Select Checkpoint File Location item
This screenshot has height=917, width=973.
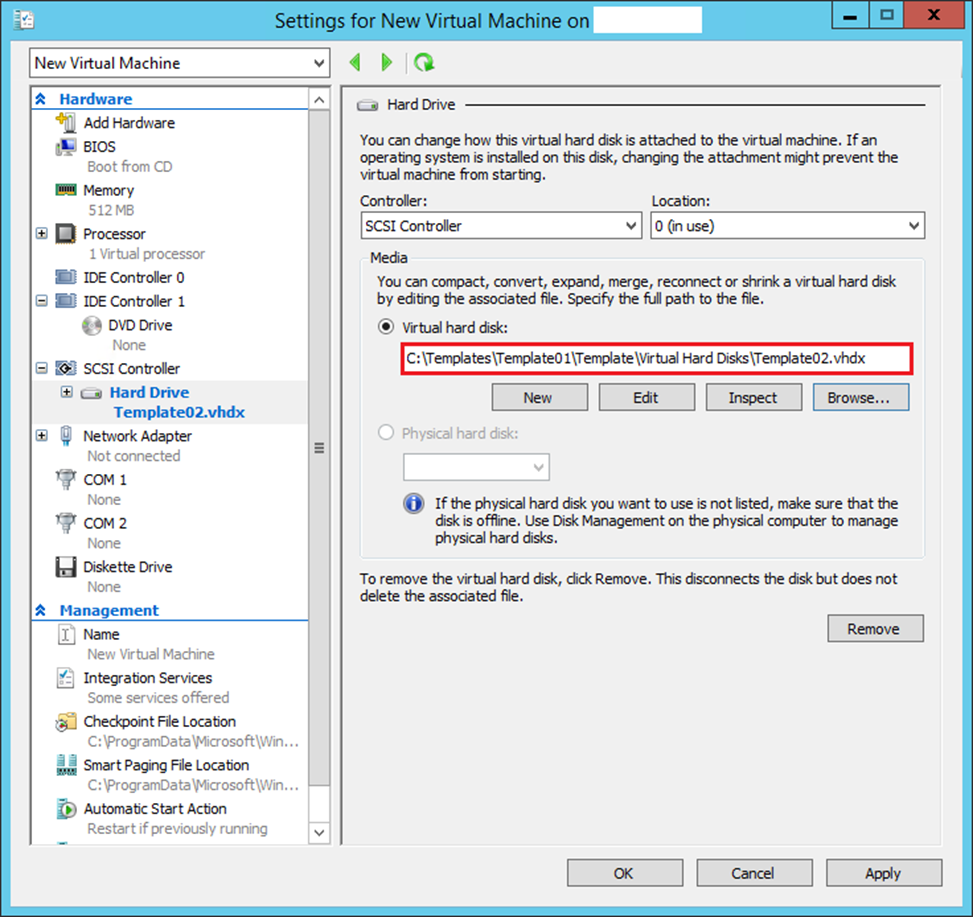159,722
